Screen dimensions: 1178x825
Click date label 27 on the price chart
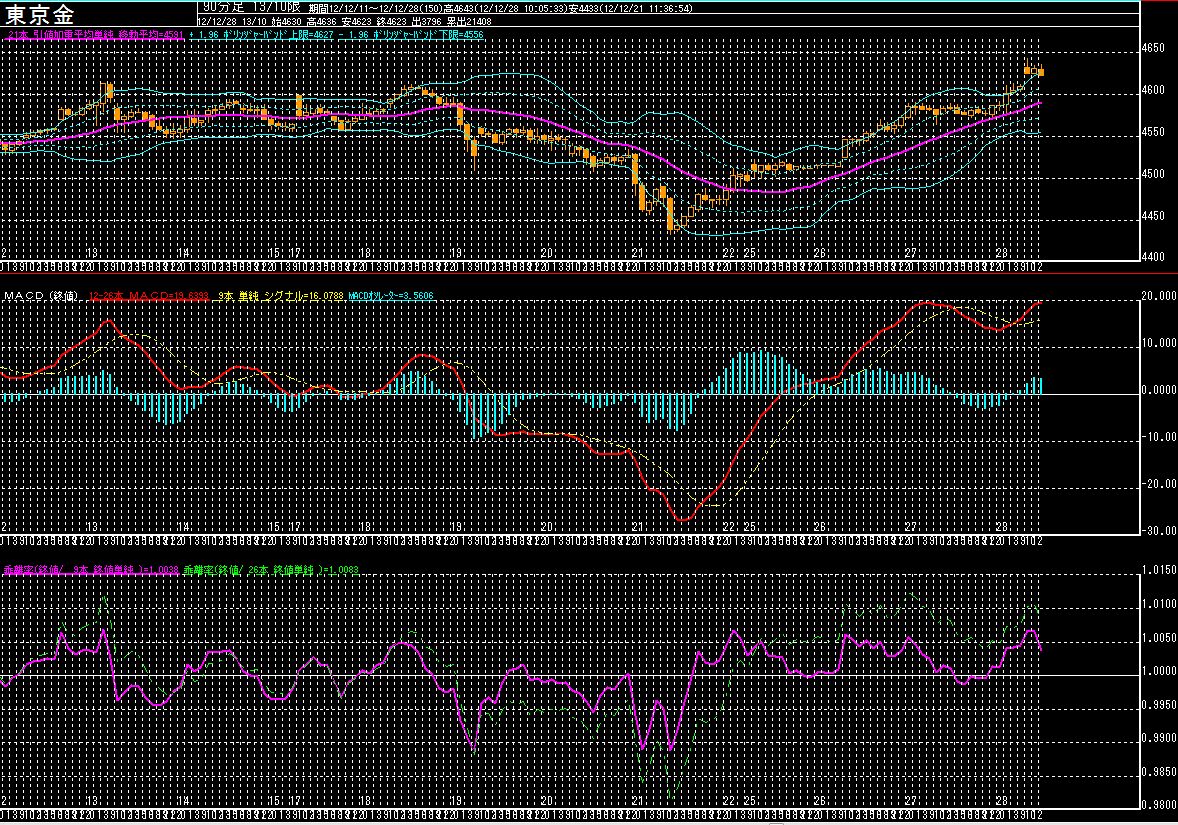910,254
